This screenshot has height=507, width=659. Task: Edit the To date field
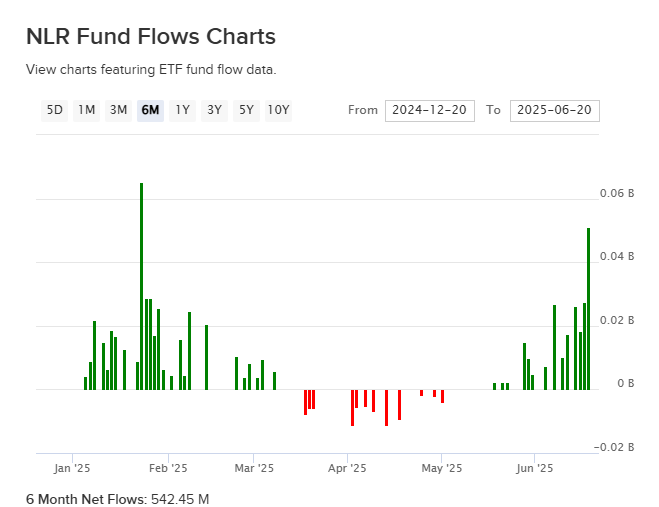pyautogui.click(x=554, y=110)
